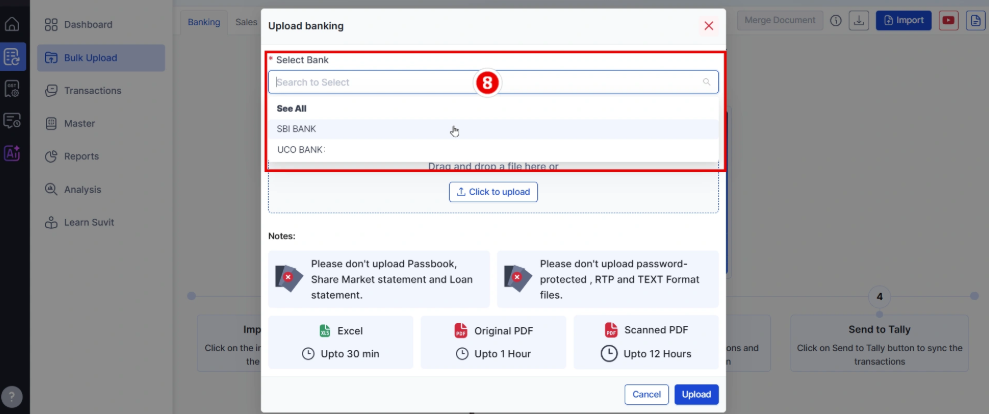Select See All option in bank dropdown

coord(292,108)
